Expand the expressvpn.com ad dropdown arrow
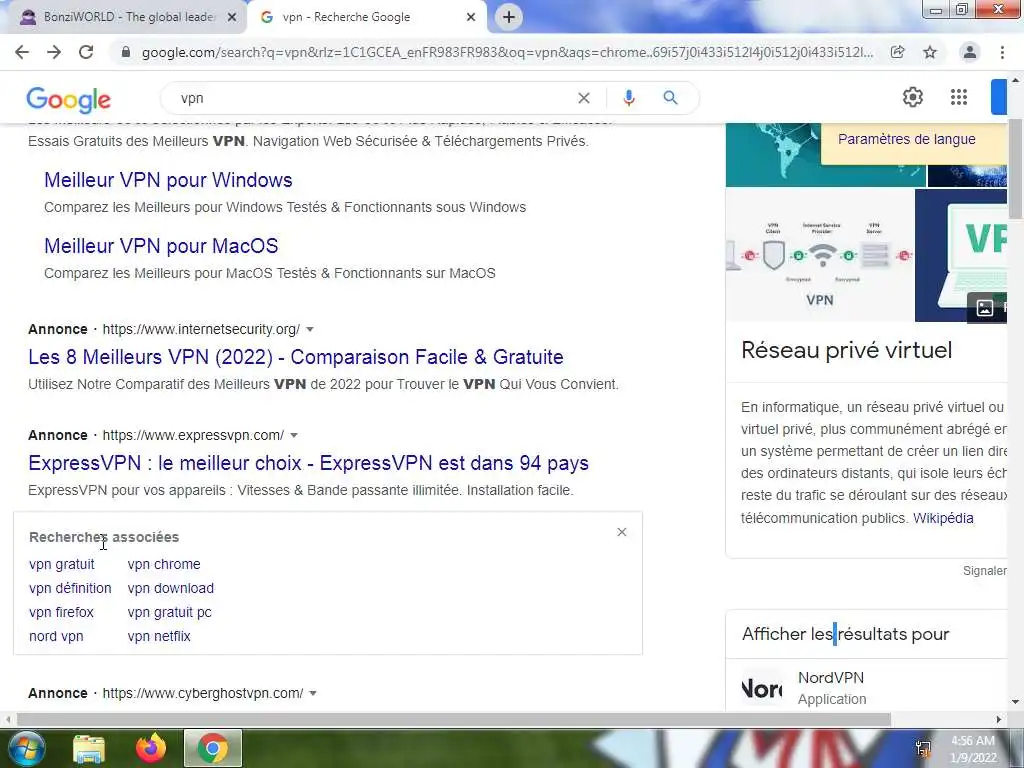The width and height of the screenshot is (1024, 768). (294, 435)
